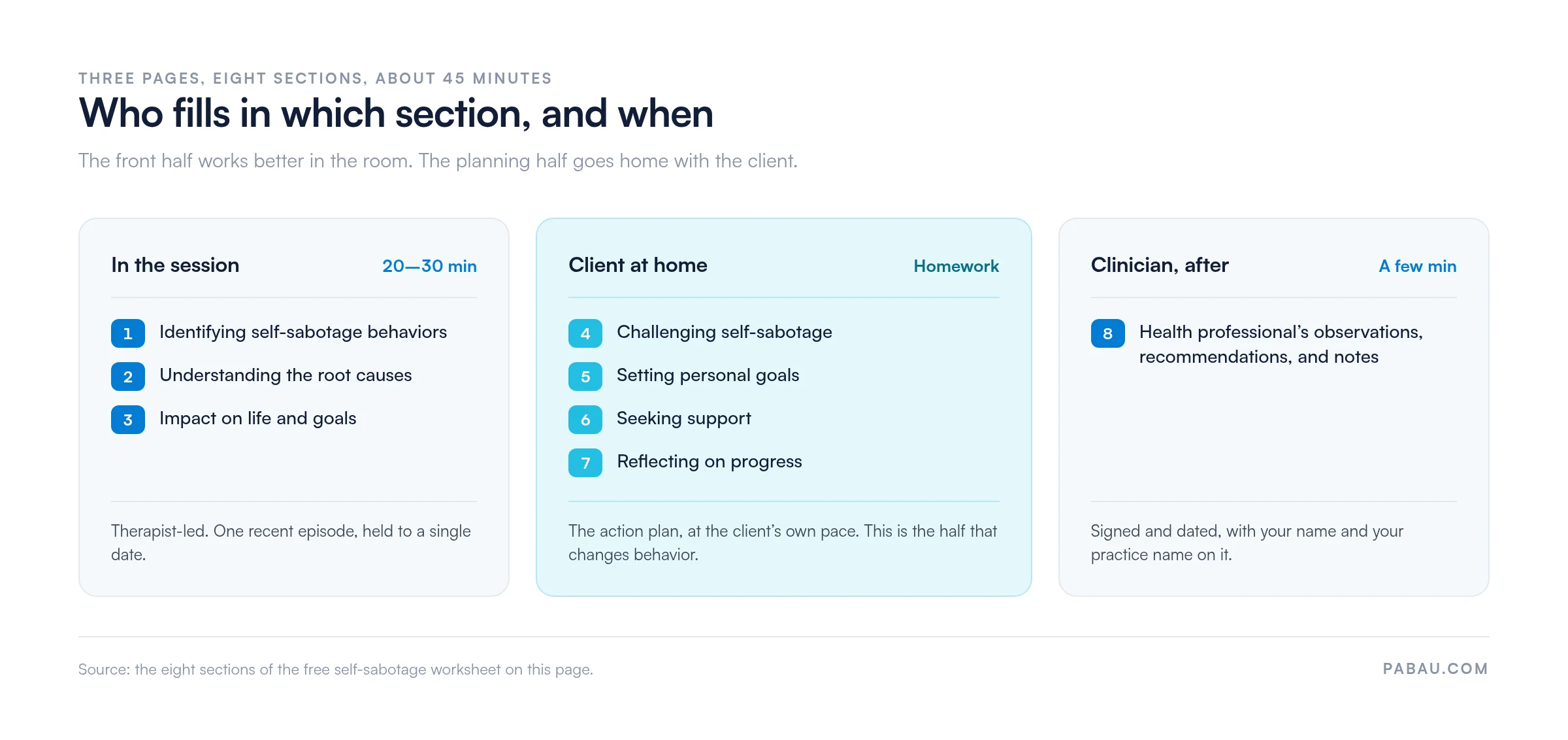The image size is (1568, 740).
Task: Click the '20—30 min' label
Action: tap(429, 266)
